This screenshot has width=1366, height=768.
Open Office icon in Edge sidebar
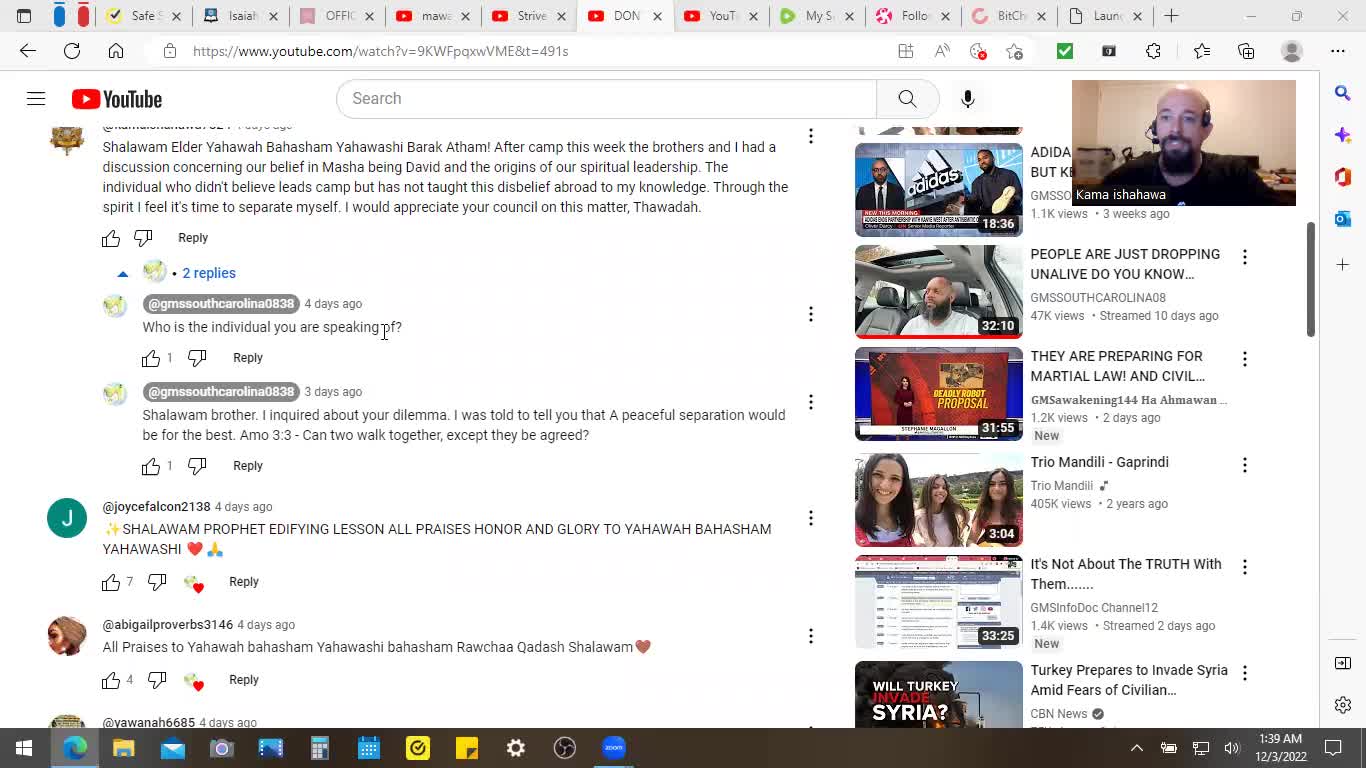click(x=1343, y=176)
